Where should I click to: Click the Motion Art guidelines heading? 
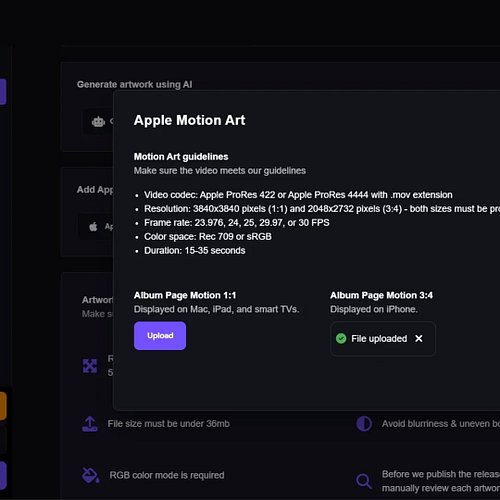pyautogui.click(x=181, y=157)
